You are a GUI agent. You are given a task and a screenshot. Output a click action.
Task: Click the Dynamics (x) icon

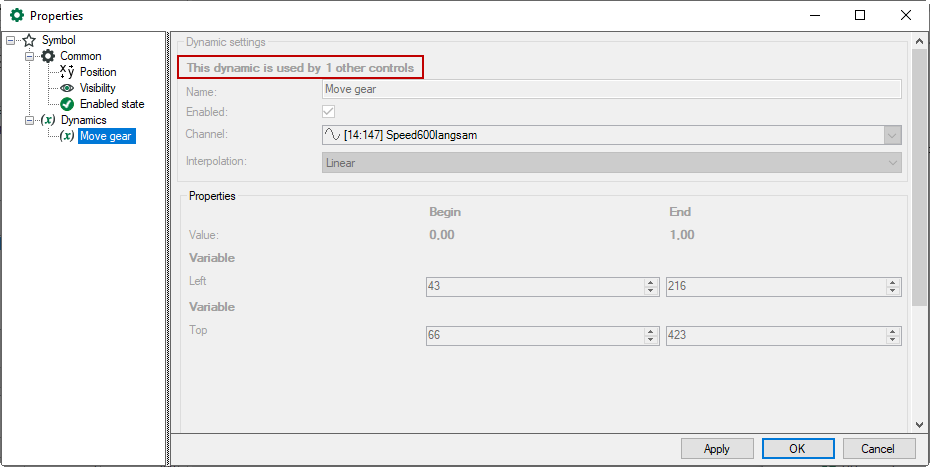point(48,120)
